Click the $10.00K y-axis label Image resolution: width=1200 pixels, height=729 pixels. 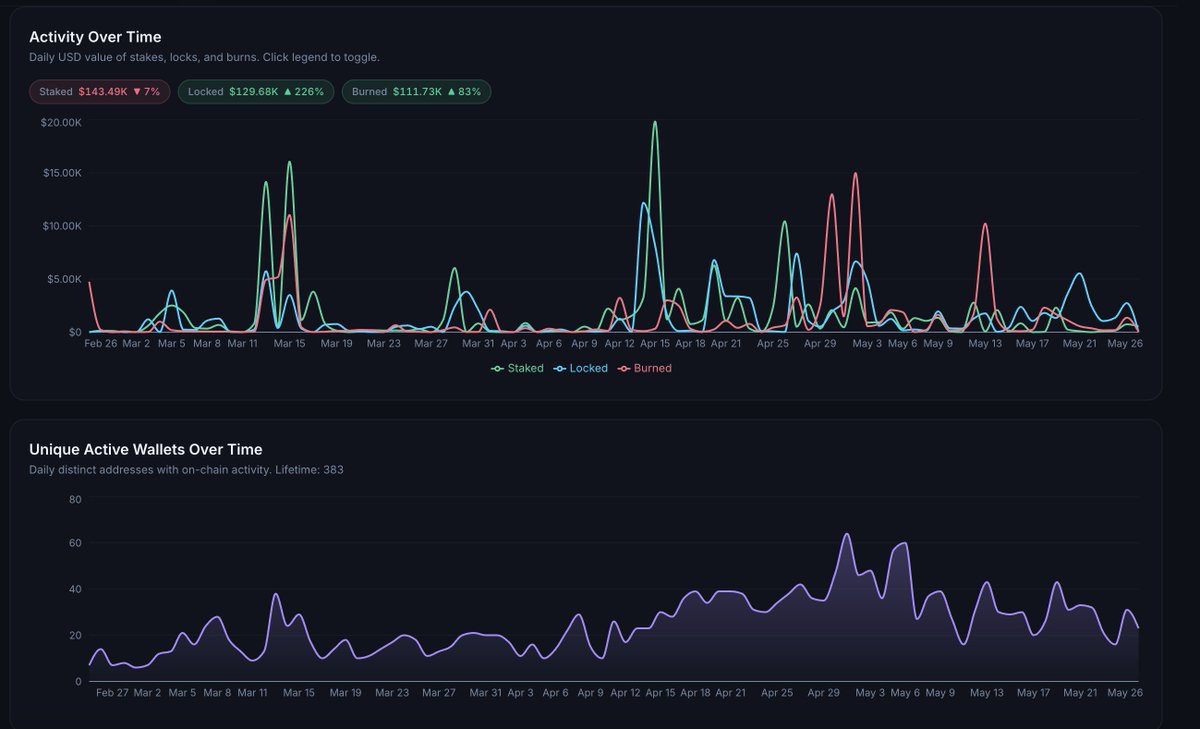pyautogui.click(x=61, y=226)
